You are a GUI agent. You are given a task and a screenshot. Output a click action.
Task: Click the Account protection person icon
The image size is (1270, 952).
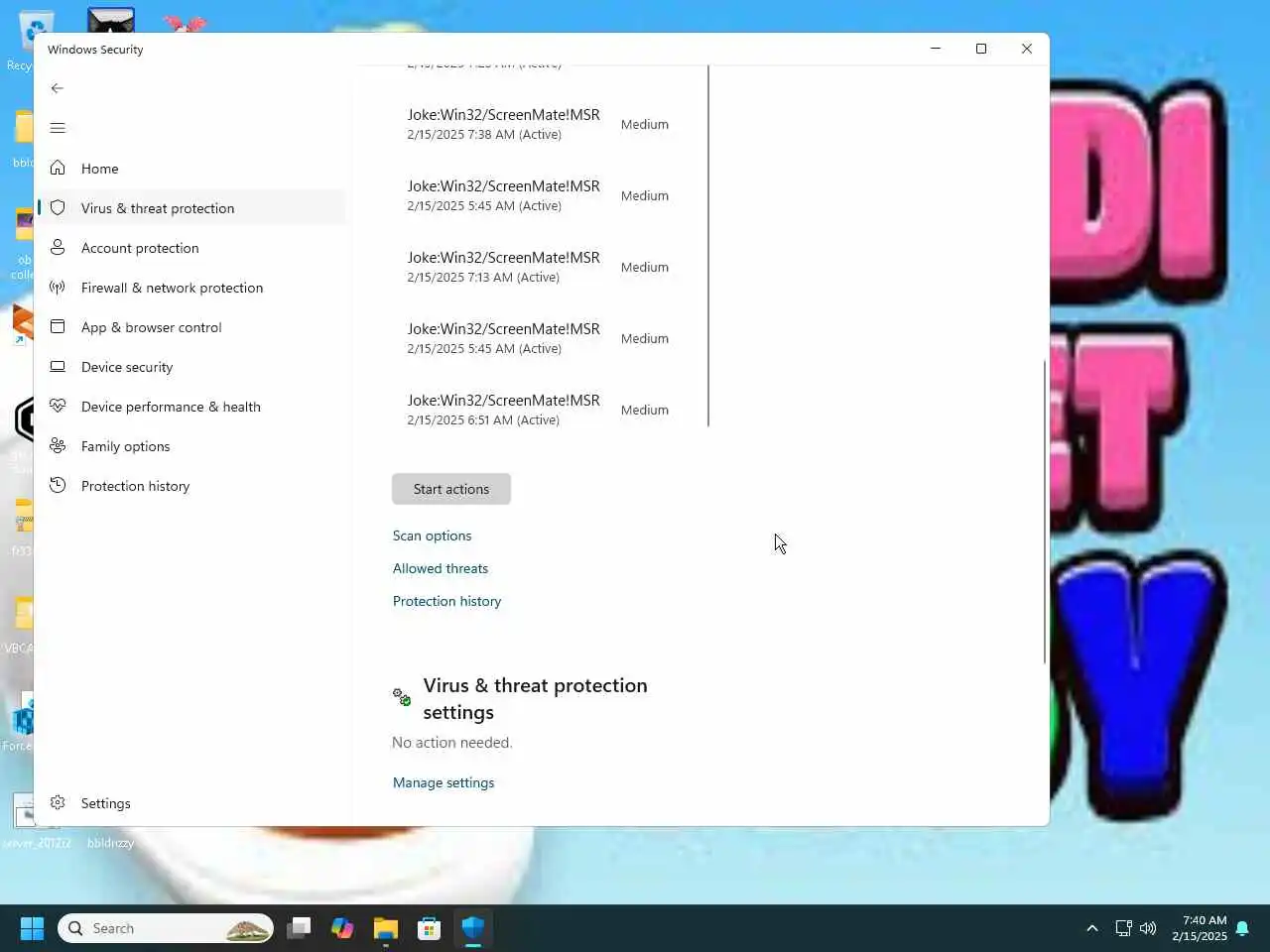click(x=58, y=247)
